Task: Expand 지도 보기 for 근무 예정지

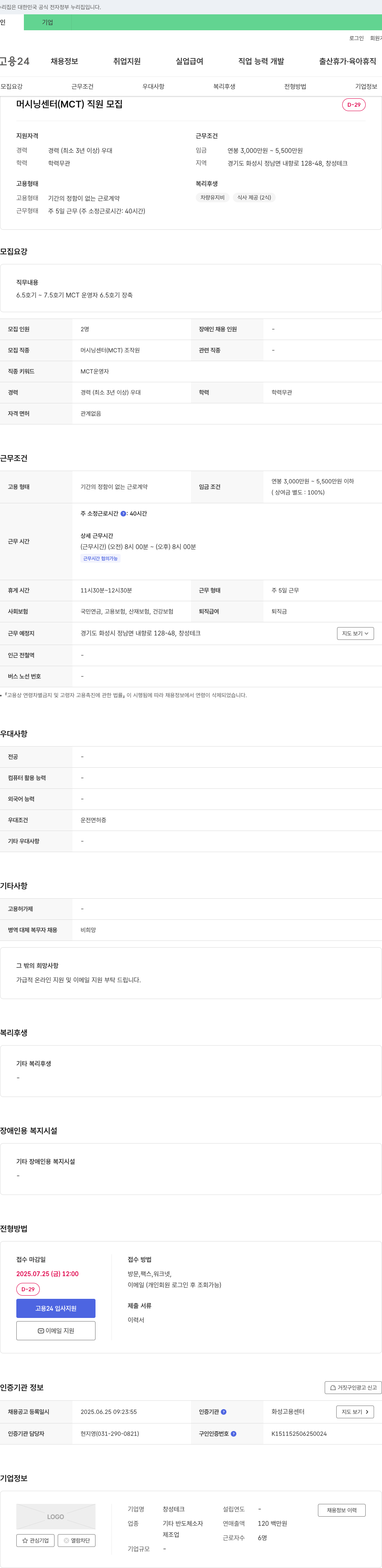Action: pyautogui.click(x=355, y=633)
